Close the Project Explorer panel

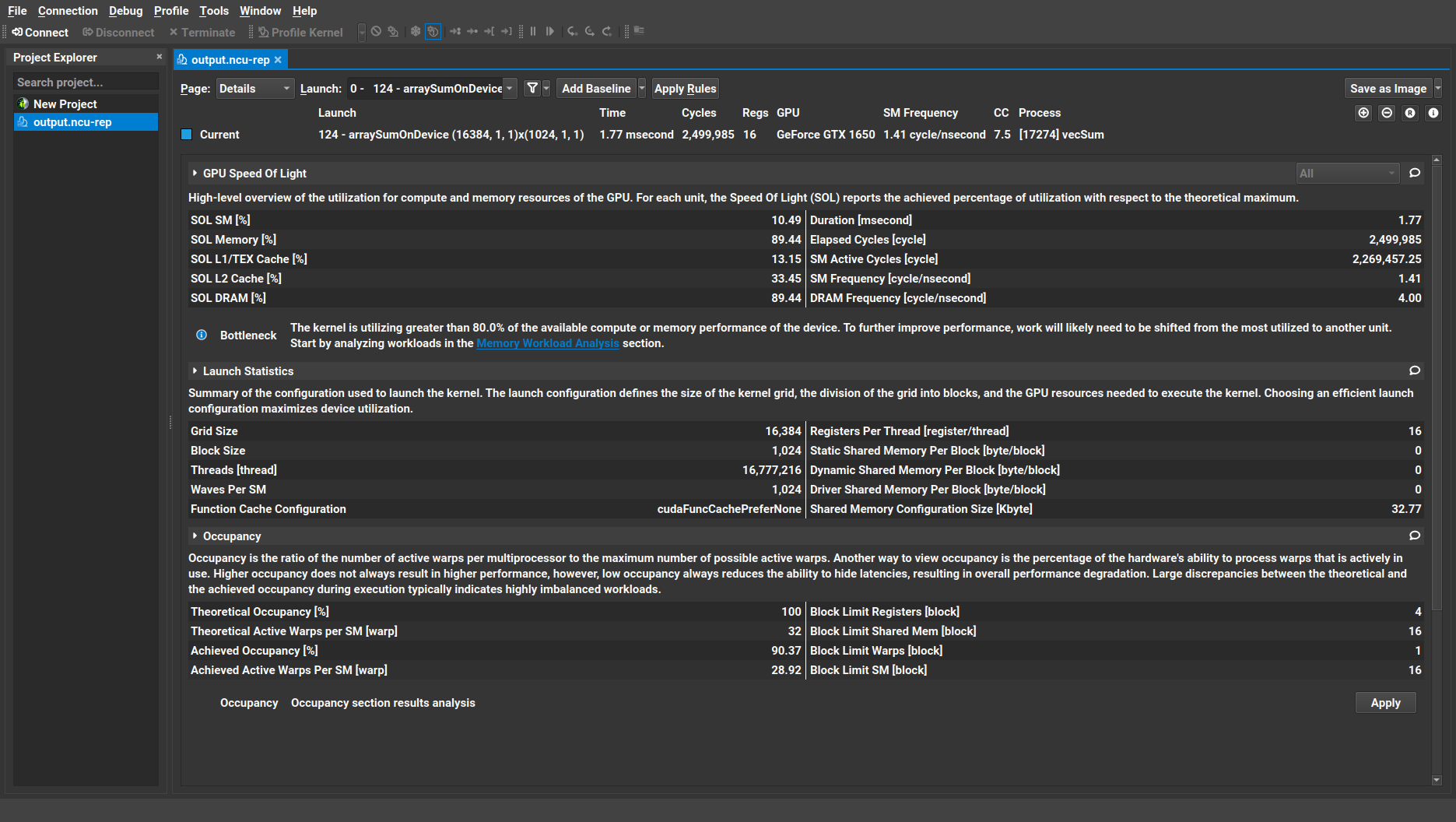(159, 57)
